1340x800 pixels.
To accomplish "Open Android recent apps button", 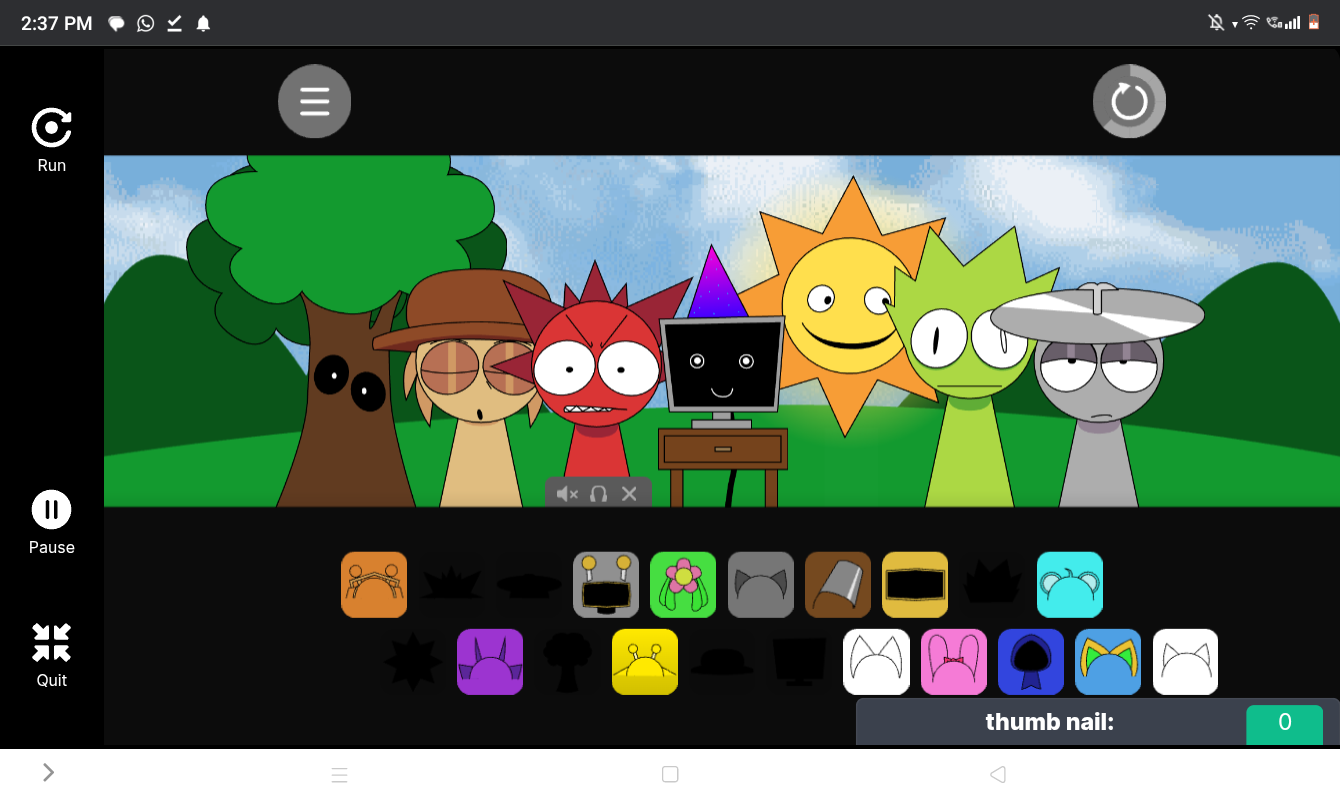I will (x=340, y=774).
